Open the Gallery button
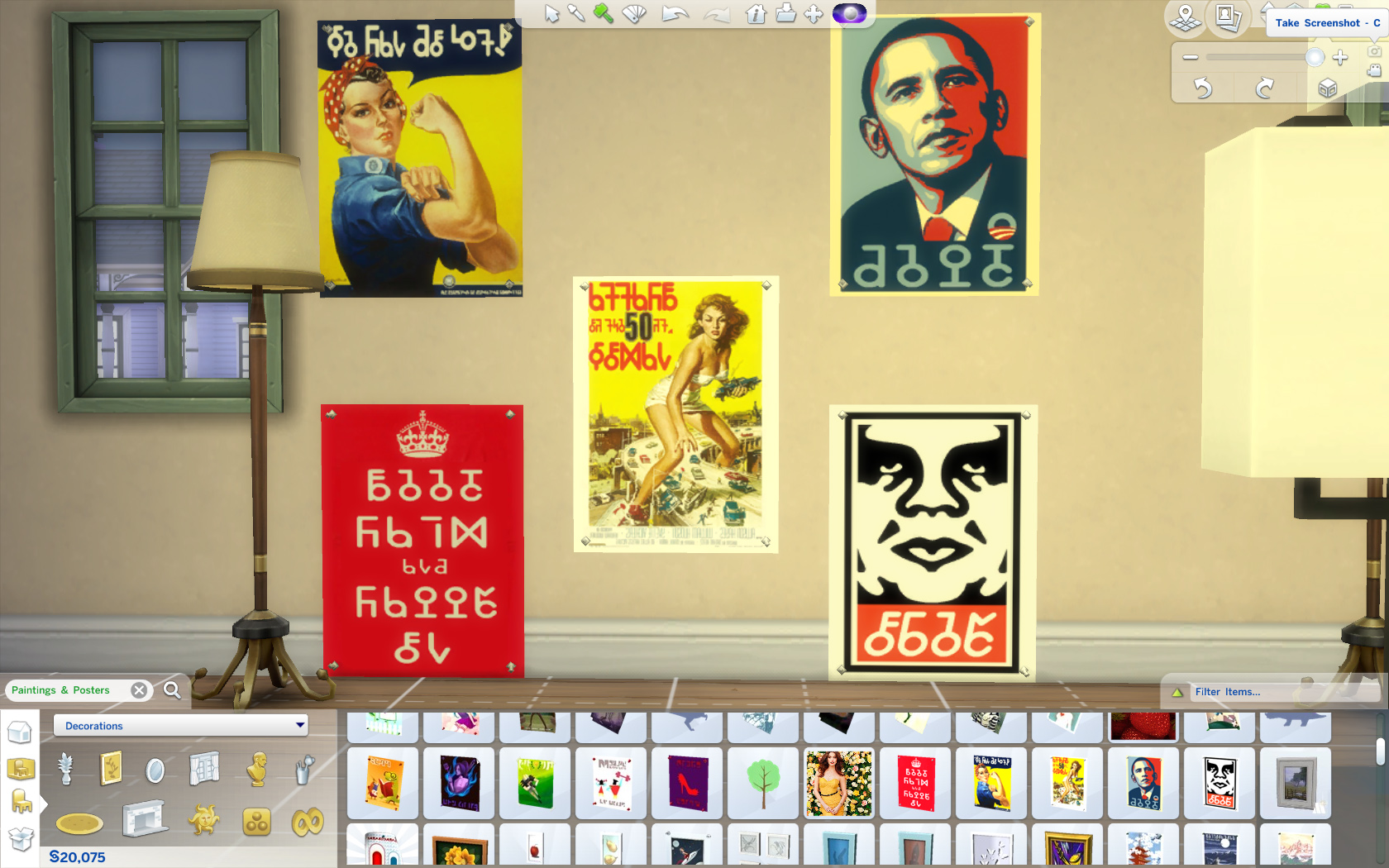Image resolution: width=1389 pixels, height=868 pixels. pos(1228,17)
